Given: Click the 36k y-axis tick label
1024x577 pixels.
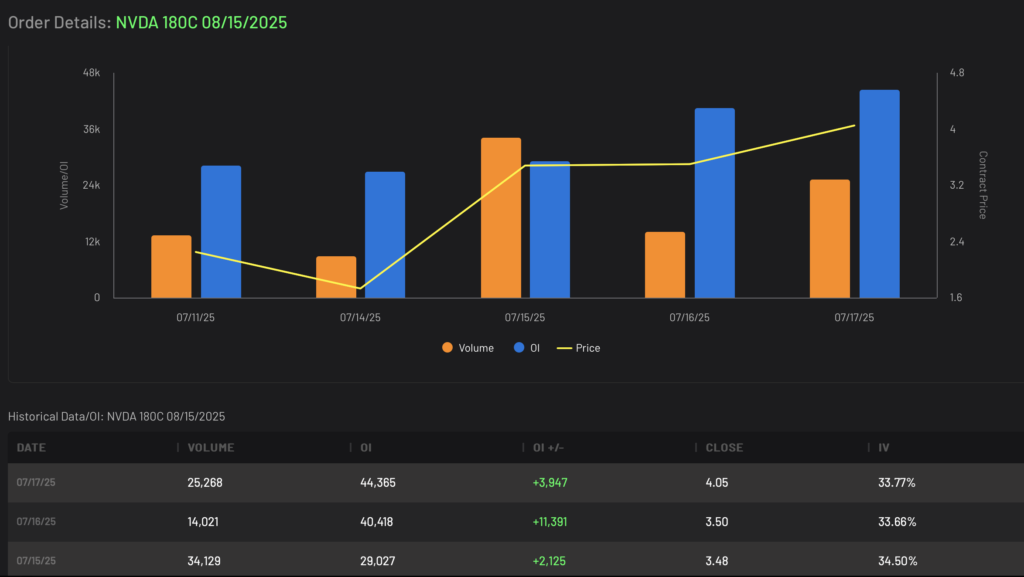Looking at the screenshot, I should [91, 129].
